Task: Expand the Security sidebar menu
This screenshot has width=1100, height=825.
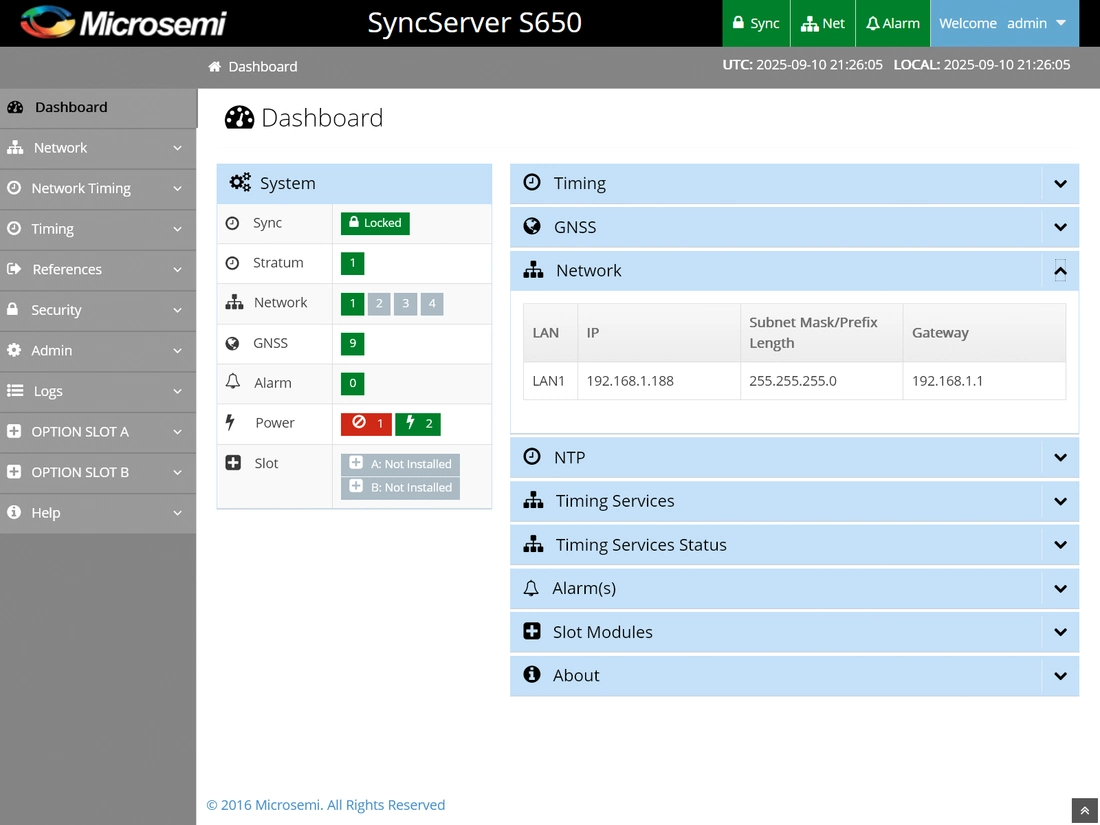Action: pos(98,310)
